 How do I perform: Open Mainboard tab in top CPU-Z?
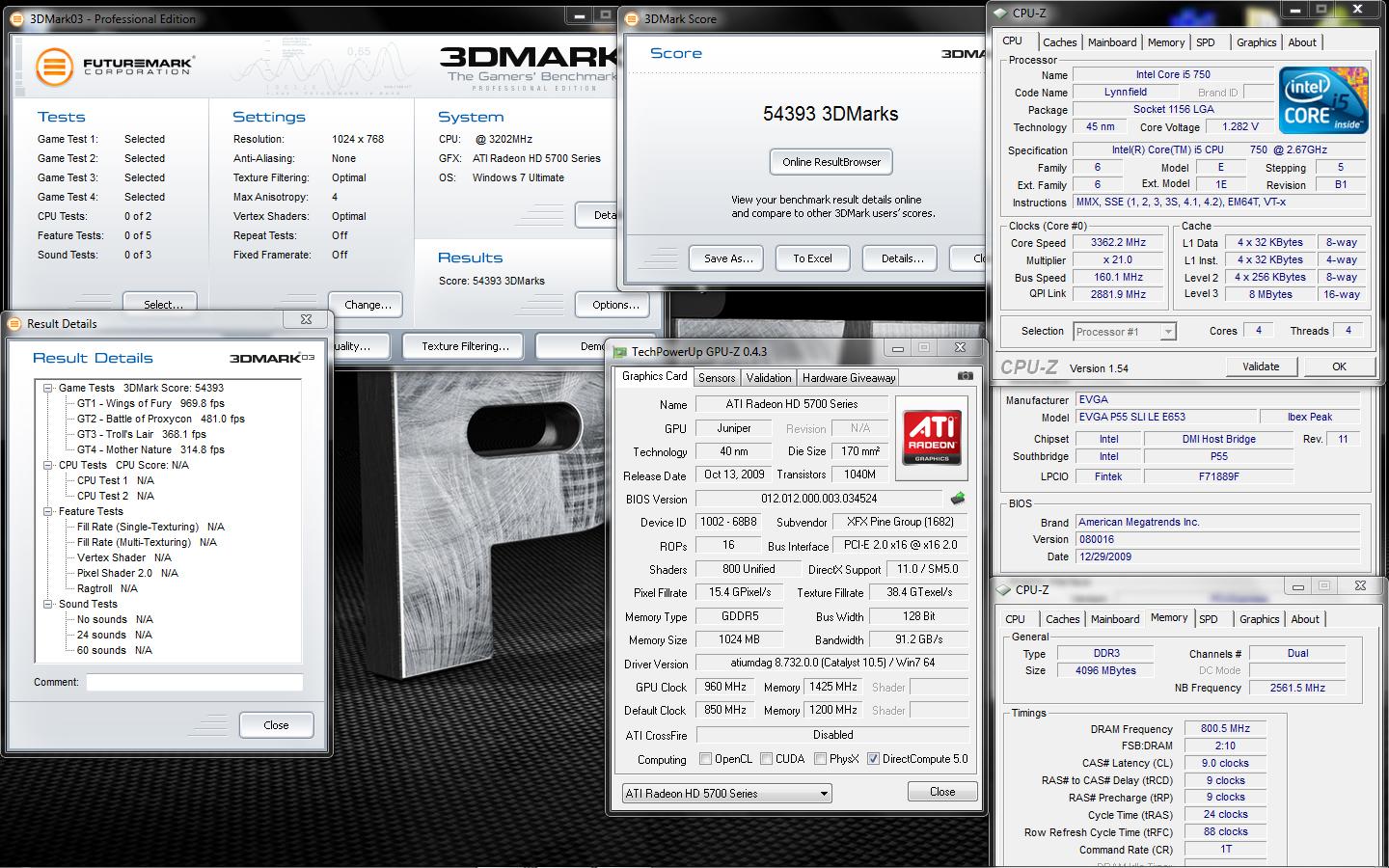point(1111,42)
